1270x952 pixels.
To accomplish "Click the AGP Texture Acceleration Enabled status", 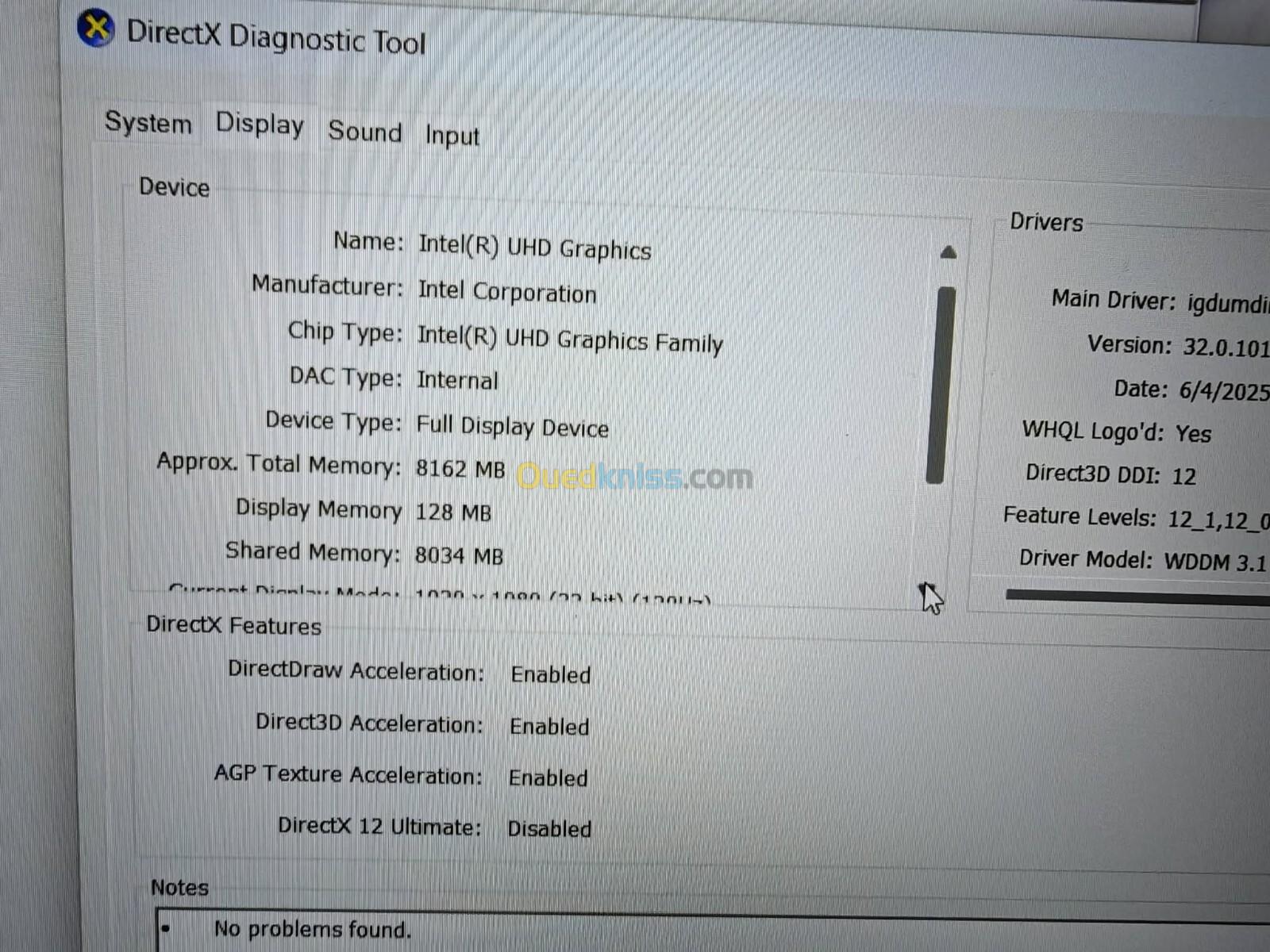I will click(548, 778).
